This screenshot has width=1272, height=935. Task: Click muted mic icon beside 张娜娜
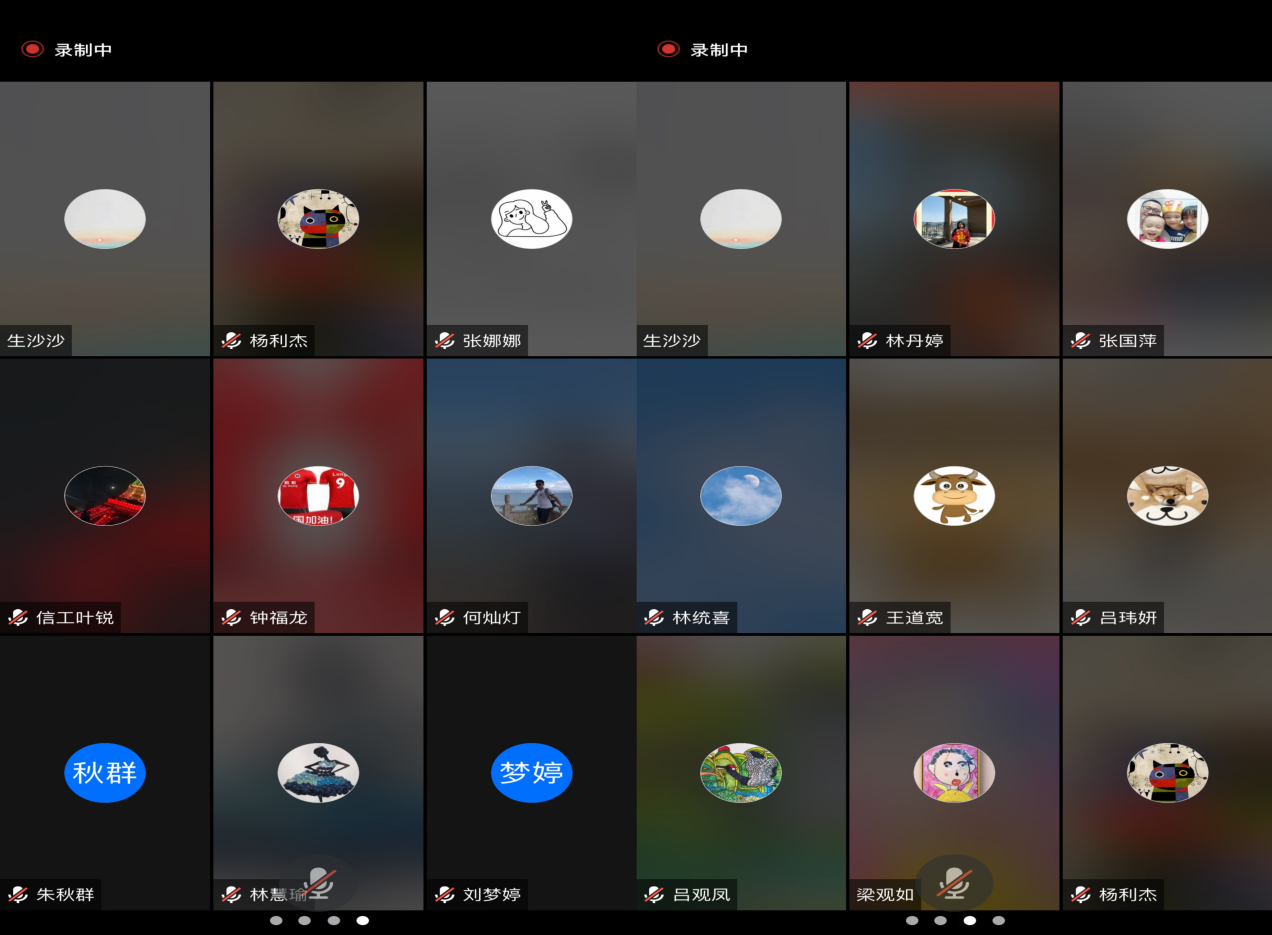pos(445,341)
